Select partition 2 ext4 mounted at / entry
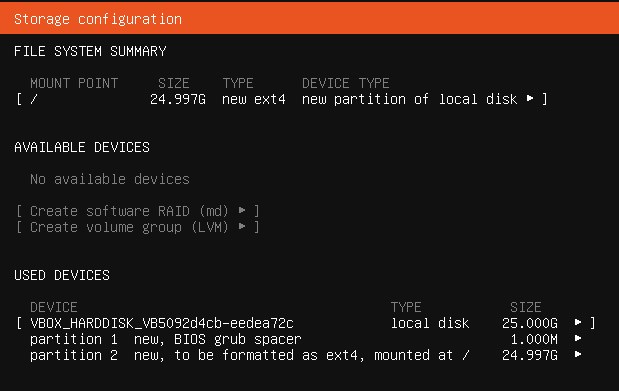Screen dimensions: 619x391 (306, 355)
